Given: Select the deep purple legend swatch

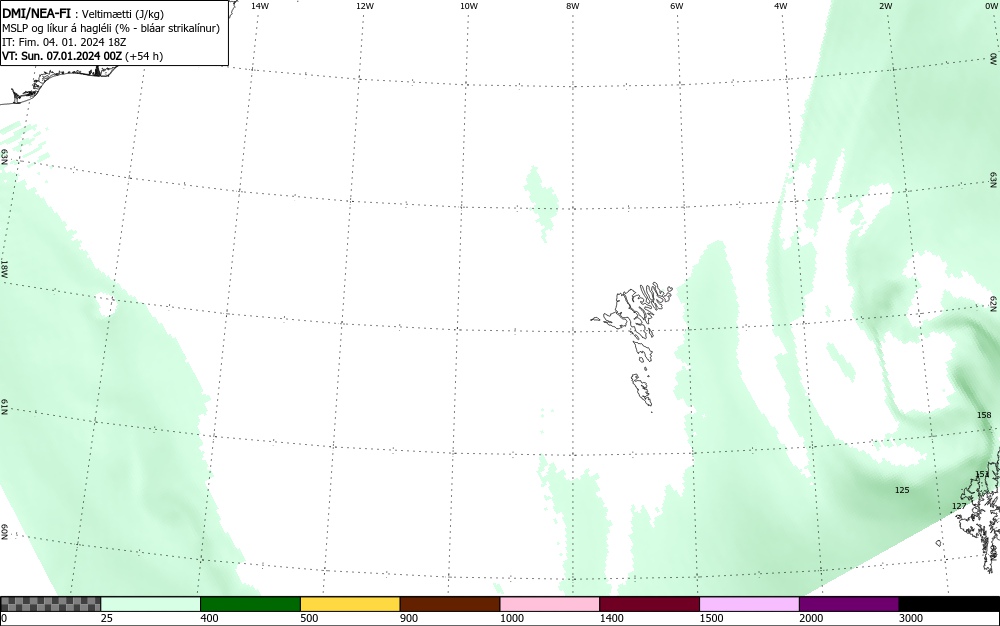Looking at the screenshot, I should tap(849, 604).
